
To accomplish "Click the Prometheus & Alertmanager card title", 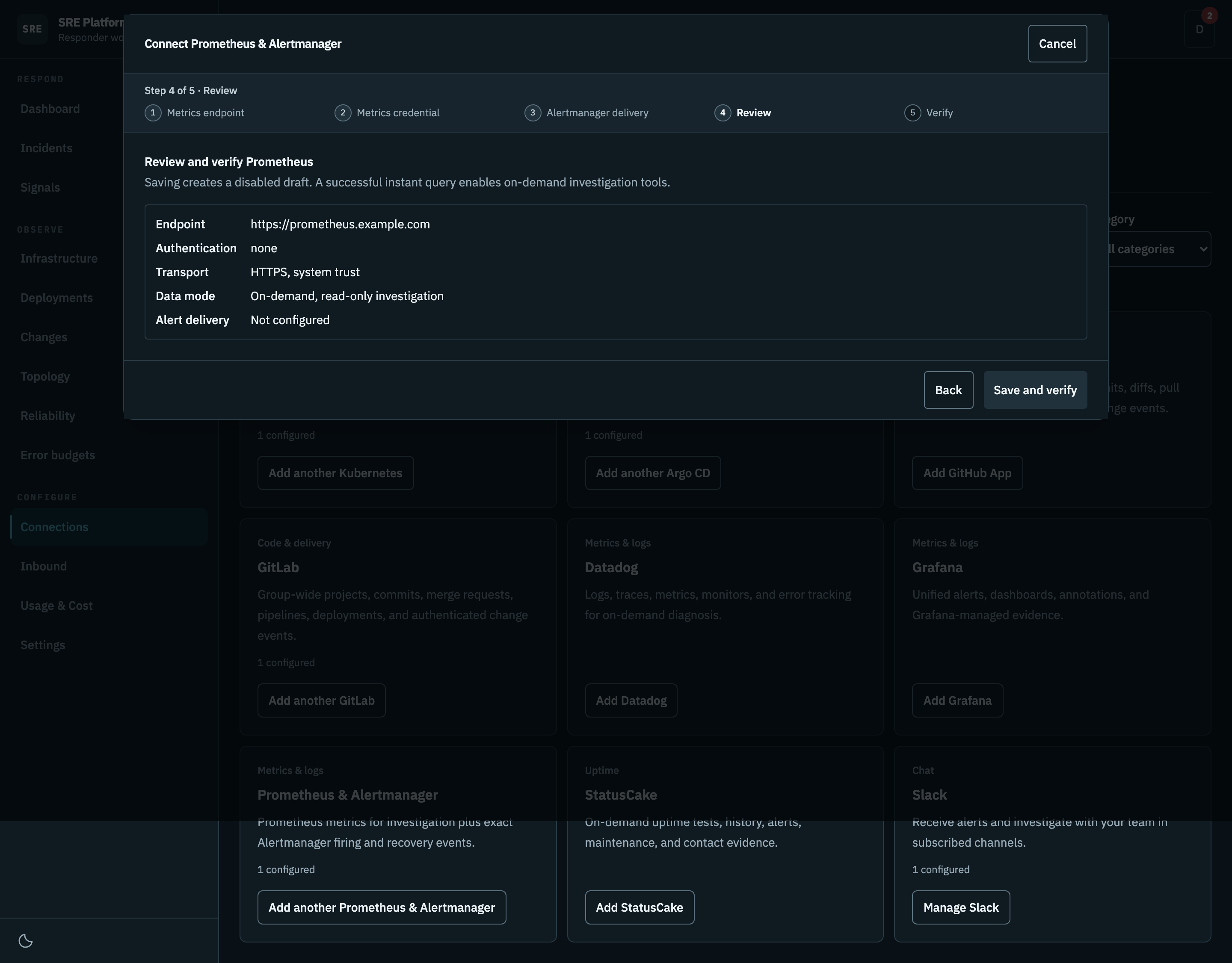I will click(x=347, y=795).
